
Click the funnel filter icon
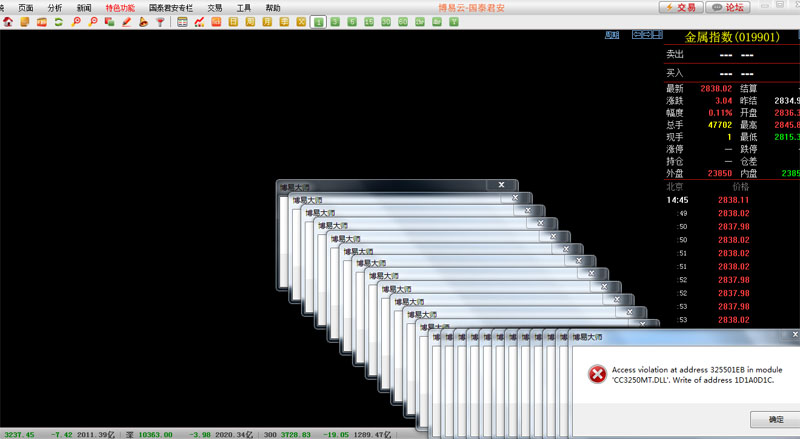pyautogui.click(x=160, y=22)
